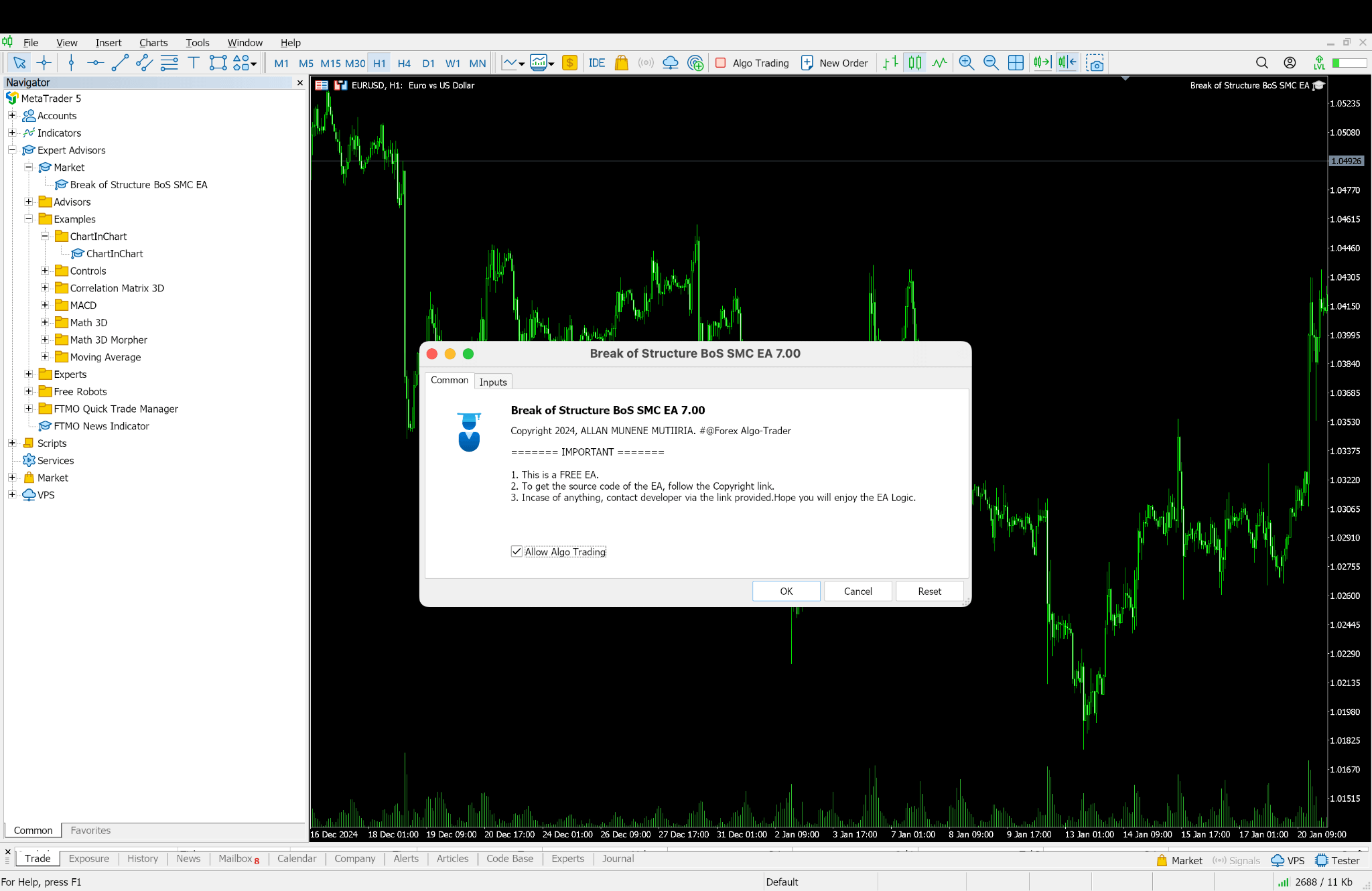Cancel the EA dialog
Screen dimensions: 1372x891
858,592
